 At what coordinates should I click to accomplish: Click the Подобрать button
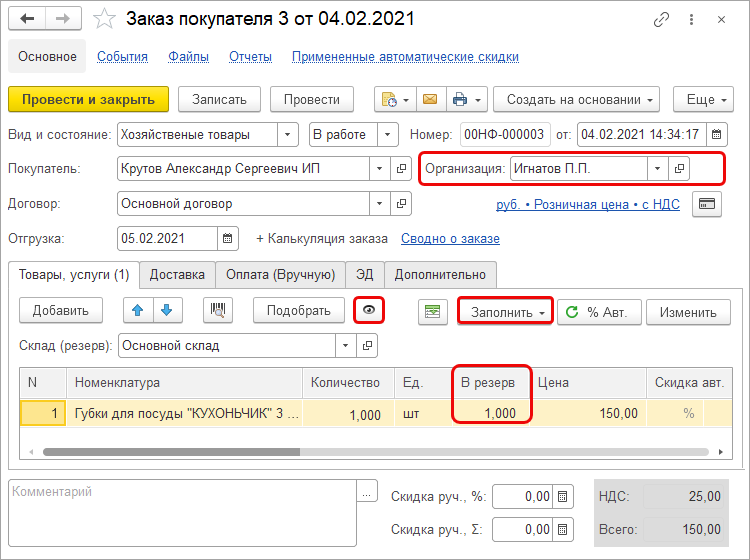coord(299,310)
